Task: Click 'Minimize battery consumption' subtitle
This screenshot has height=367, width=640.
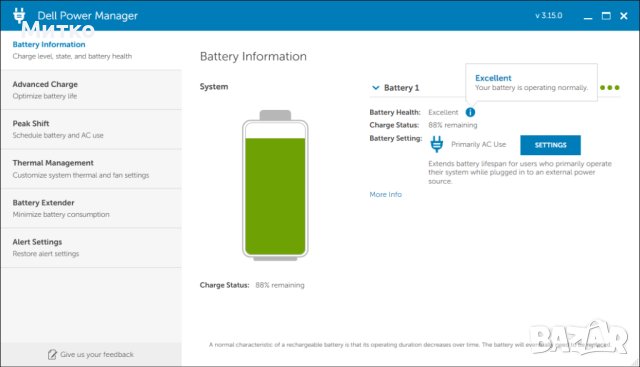Action: pos(61,215)
